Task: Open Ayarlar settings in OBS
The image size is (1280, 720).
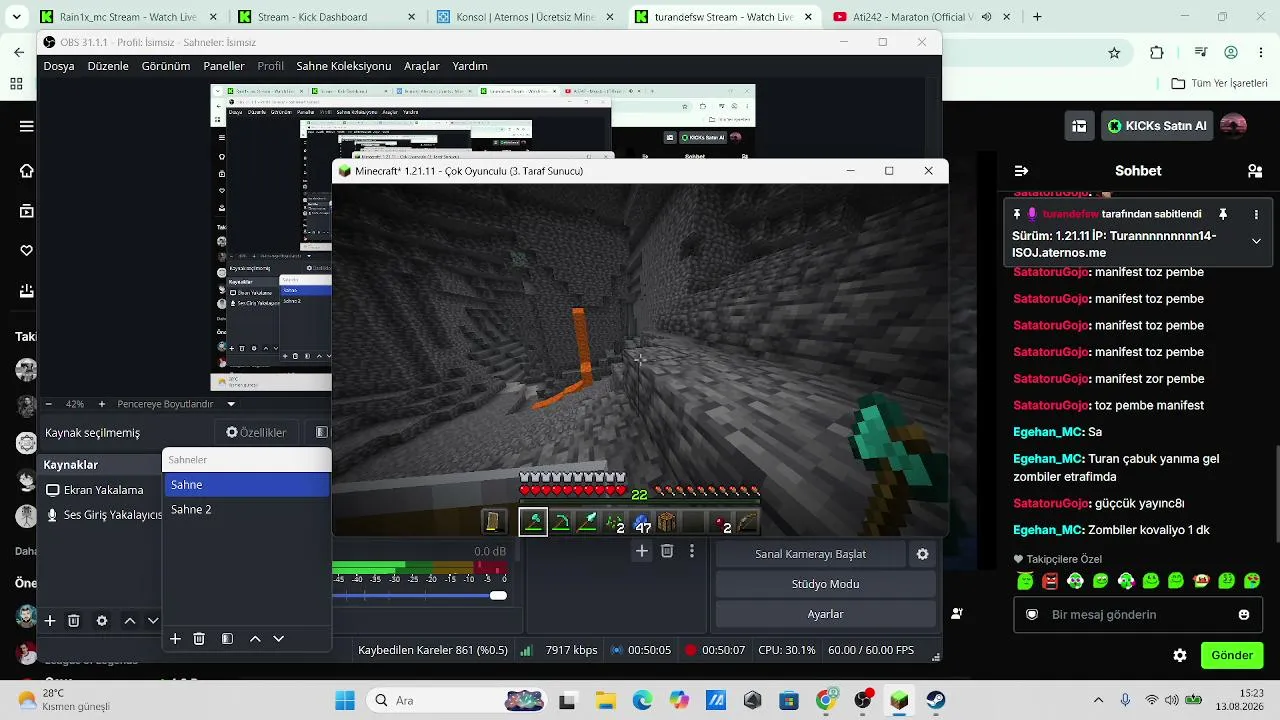Action: (826, 614)
